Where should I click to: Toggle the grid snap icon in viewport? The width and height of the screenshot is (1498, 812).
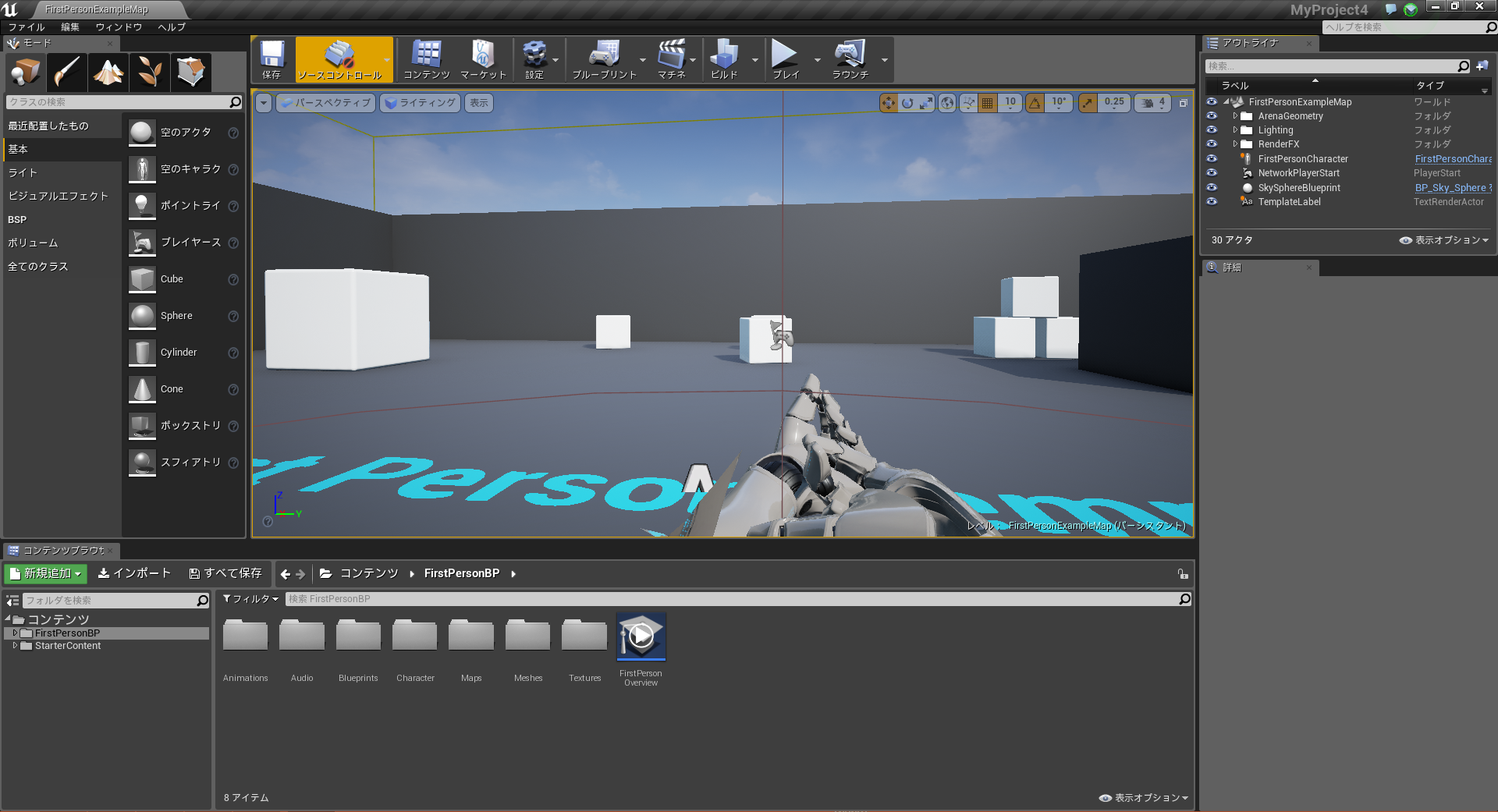988,103
